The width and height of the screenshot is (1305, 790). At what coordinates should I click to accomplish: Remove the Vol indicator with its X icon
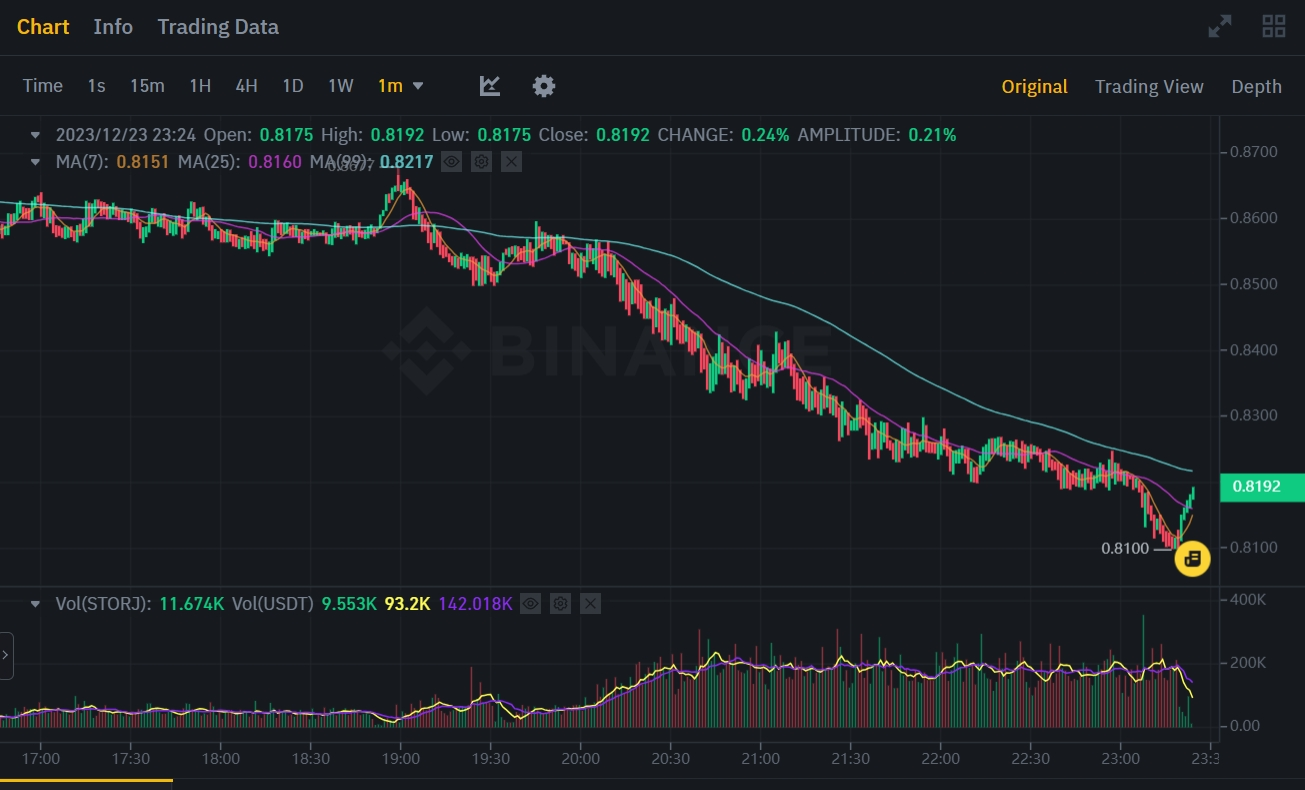[589, 603]
